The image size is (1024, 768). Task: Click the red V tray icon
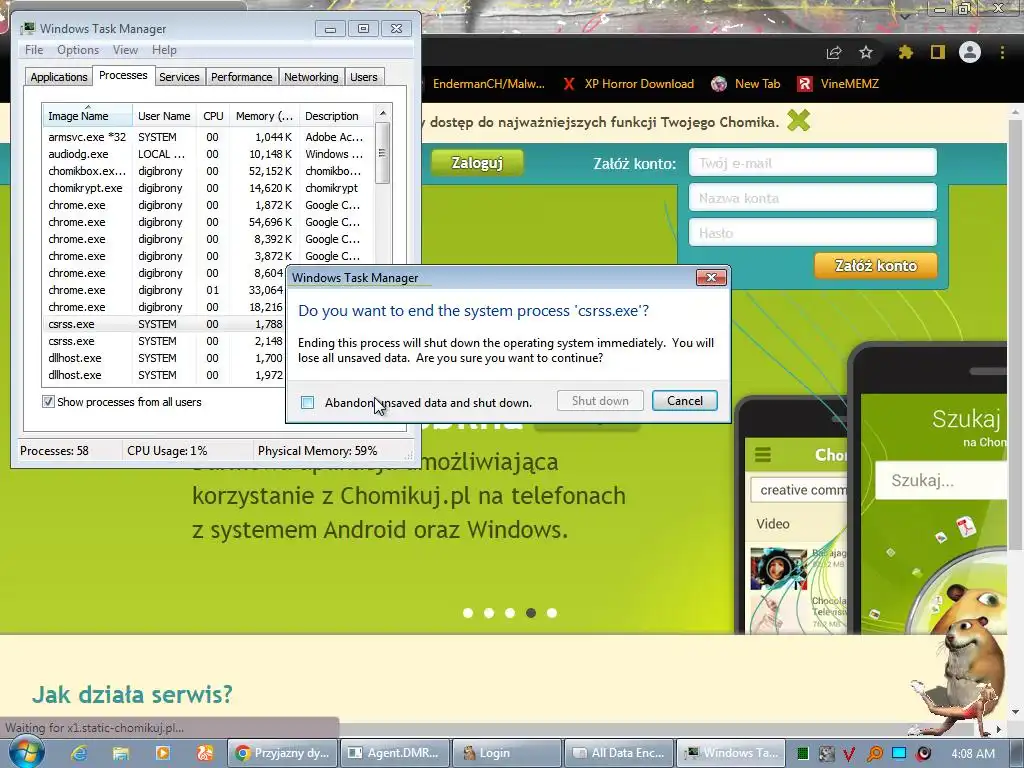tap(850, 754)
